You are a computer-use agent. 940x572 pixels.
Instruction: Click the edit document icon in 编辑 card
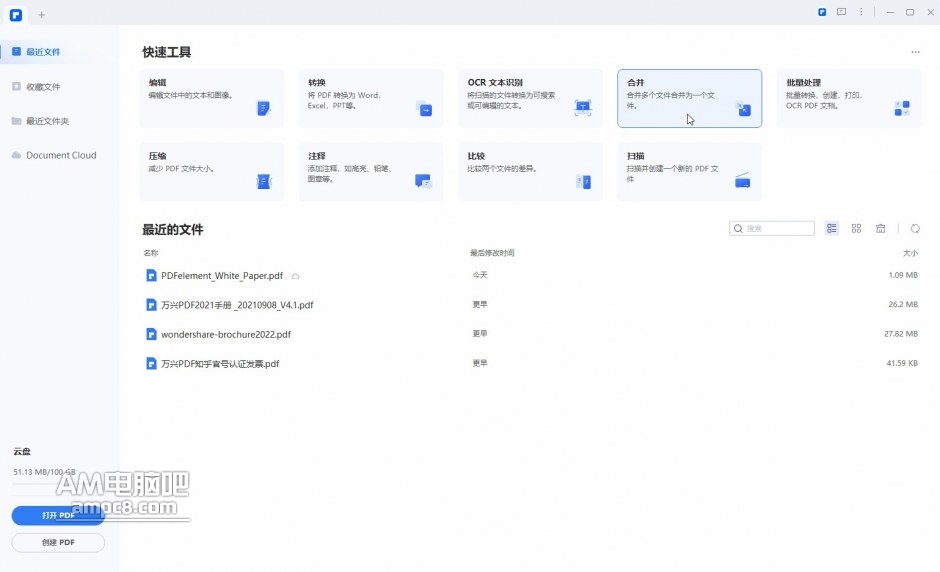(263, 108)
